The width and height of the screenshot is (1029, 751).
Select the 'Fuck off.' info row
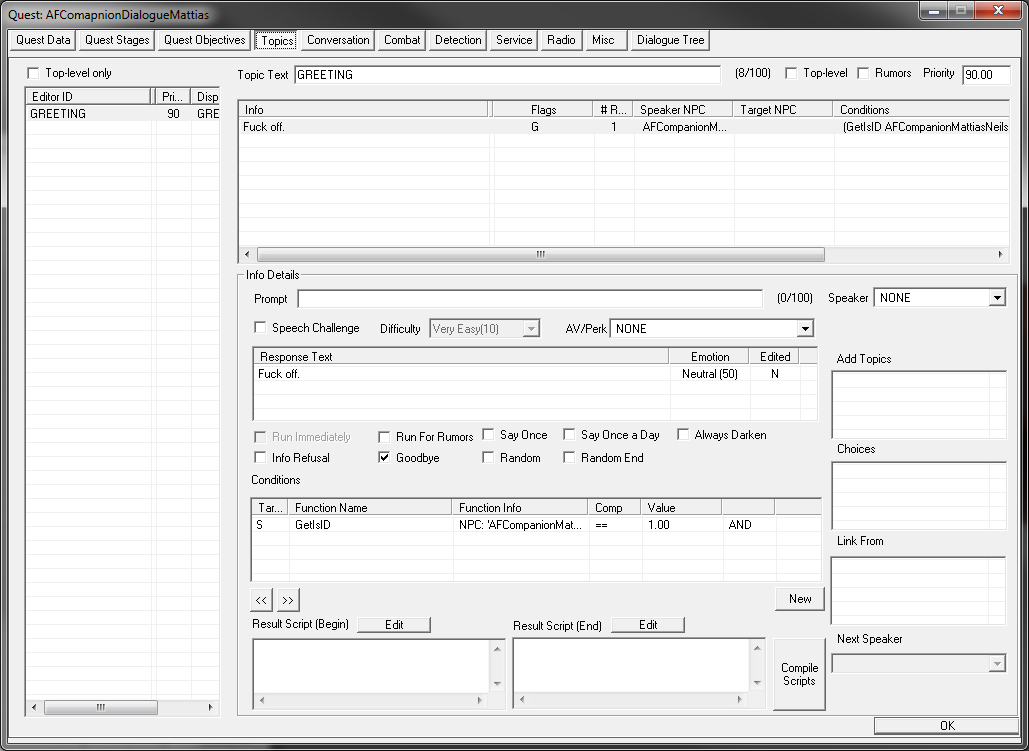click(623, 127)
